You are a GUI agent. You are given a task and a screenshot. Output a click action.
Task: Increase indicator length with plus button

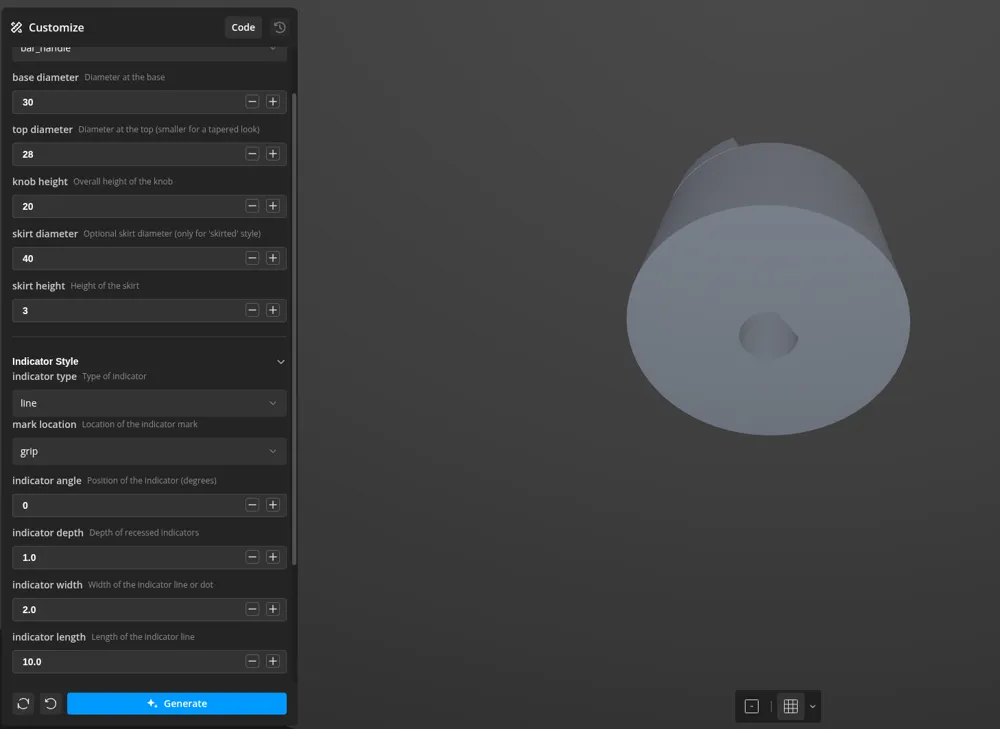point(273,661)
